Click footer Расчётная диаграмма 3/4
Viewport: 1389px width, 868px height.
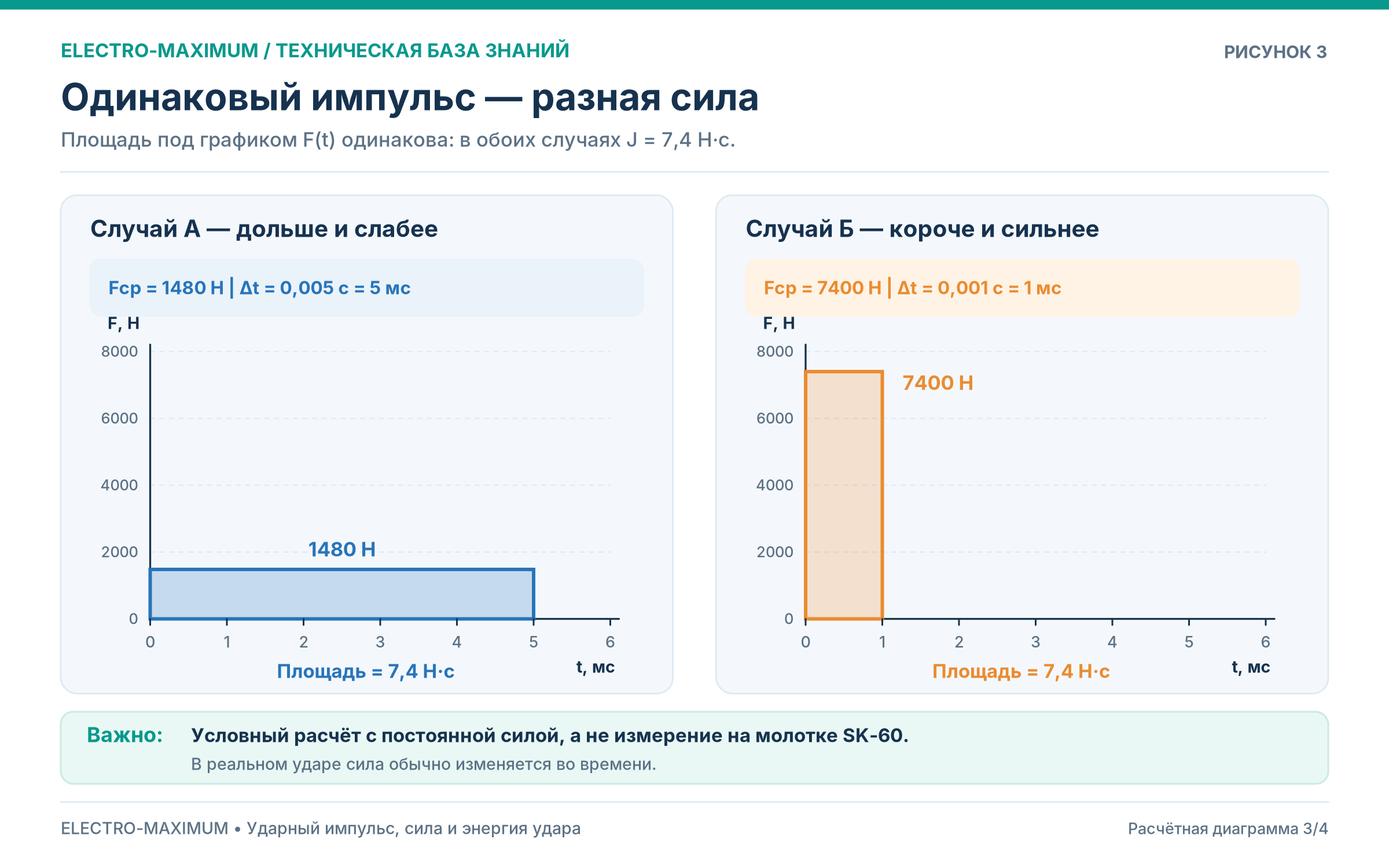1228,829
